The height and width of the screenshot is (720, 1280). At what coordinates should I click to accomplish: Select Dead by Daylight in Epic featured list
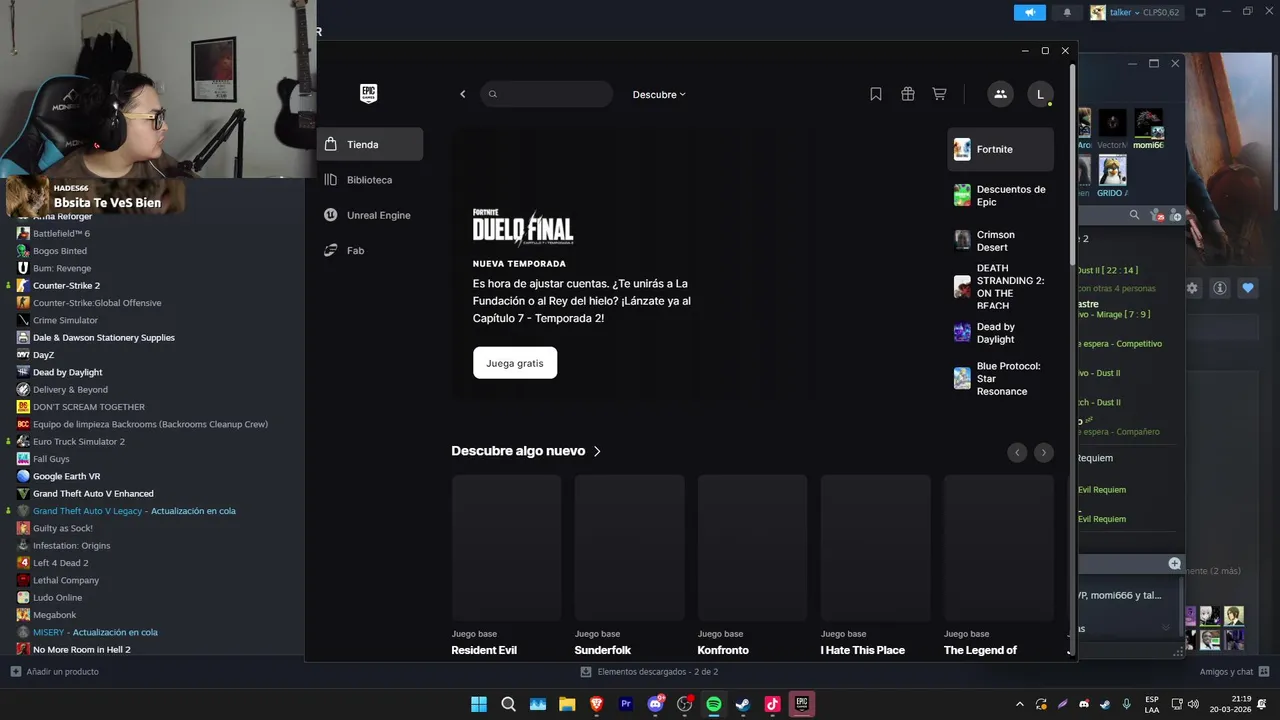coord(1000,333)
